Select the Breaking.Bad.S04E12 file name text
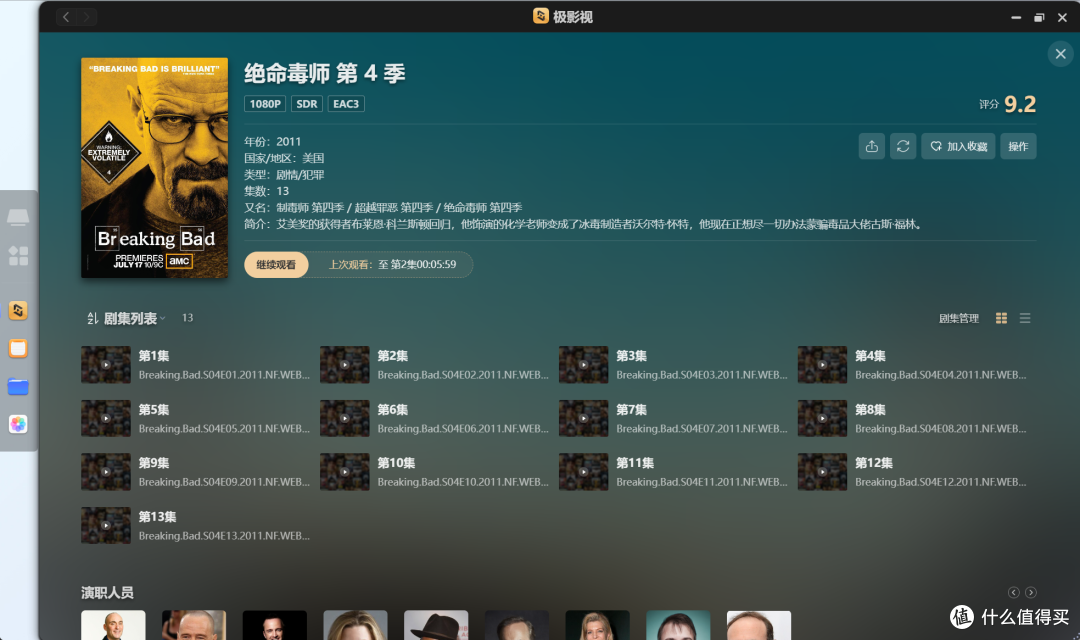 pyautogui.click(x=941, y=482)
